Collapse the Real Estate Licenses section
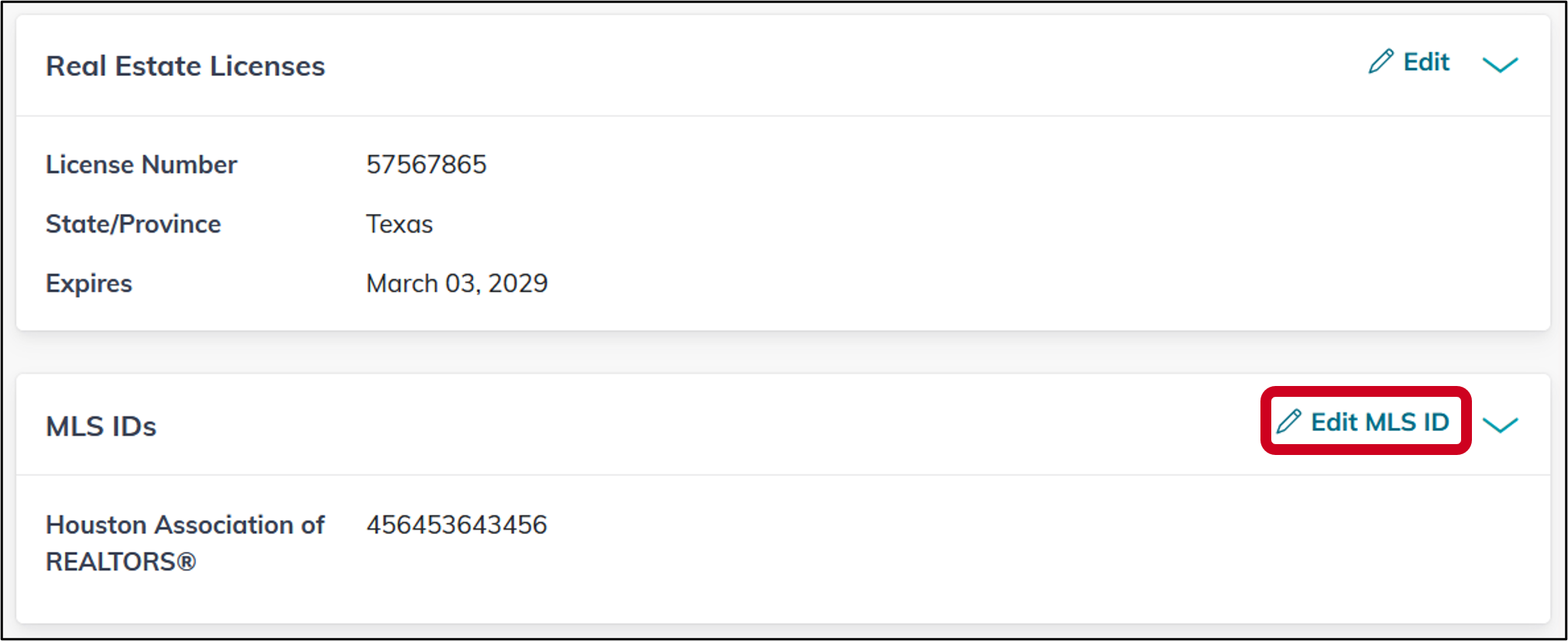 1501,66
